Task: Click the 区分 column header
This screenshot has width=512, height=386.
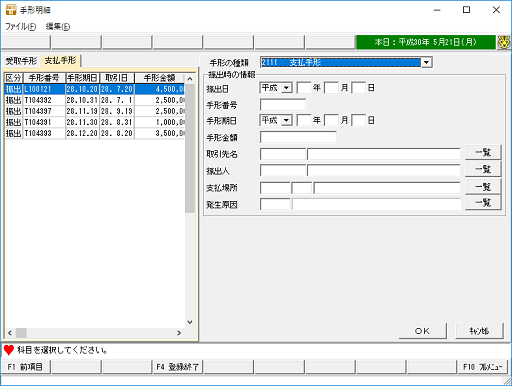Action: pyautogui.click(x=14, y=78)
